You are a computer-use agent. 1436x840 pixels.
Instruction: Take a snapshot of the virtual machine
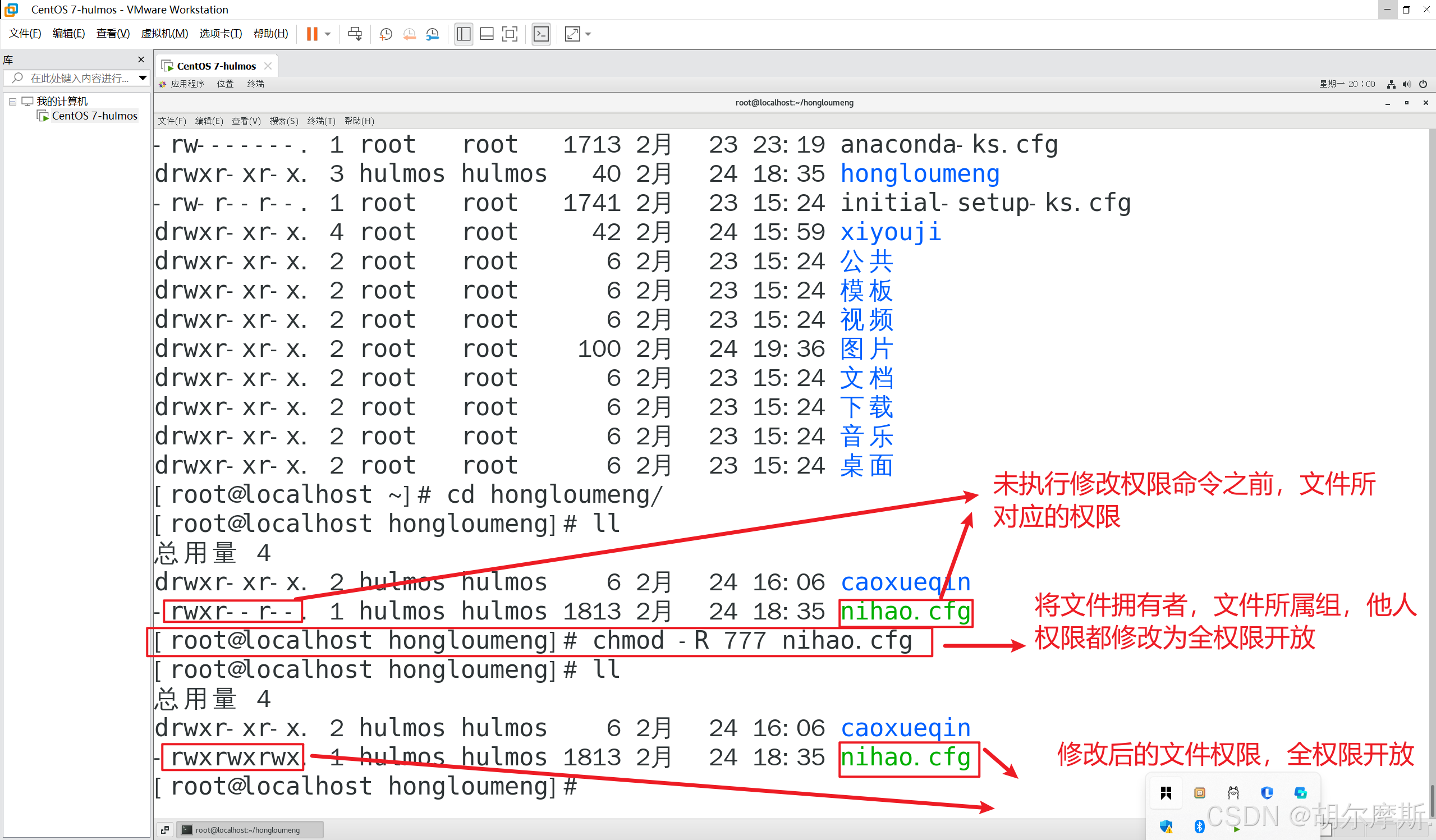386,34
